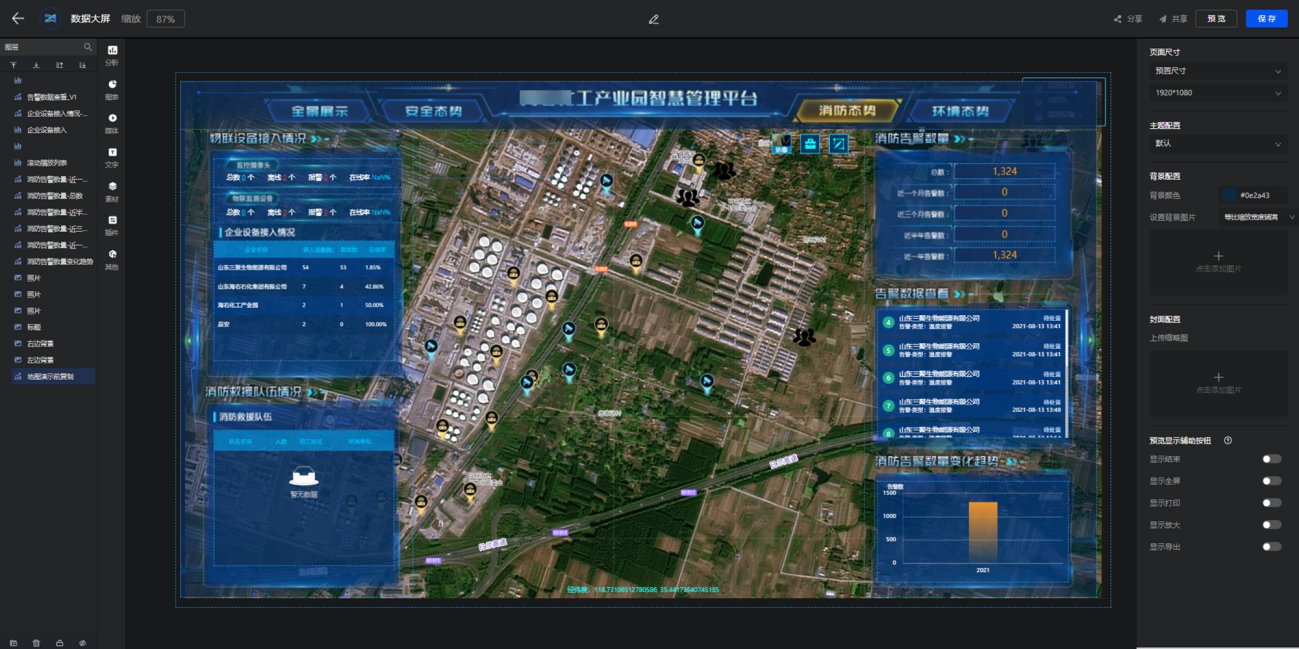The height and width of the screenshot is (649, 1299).
Task: Click the hide eye icon at layer panel bottom
Action: click(83, 643)
